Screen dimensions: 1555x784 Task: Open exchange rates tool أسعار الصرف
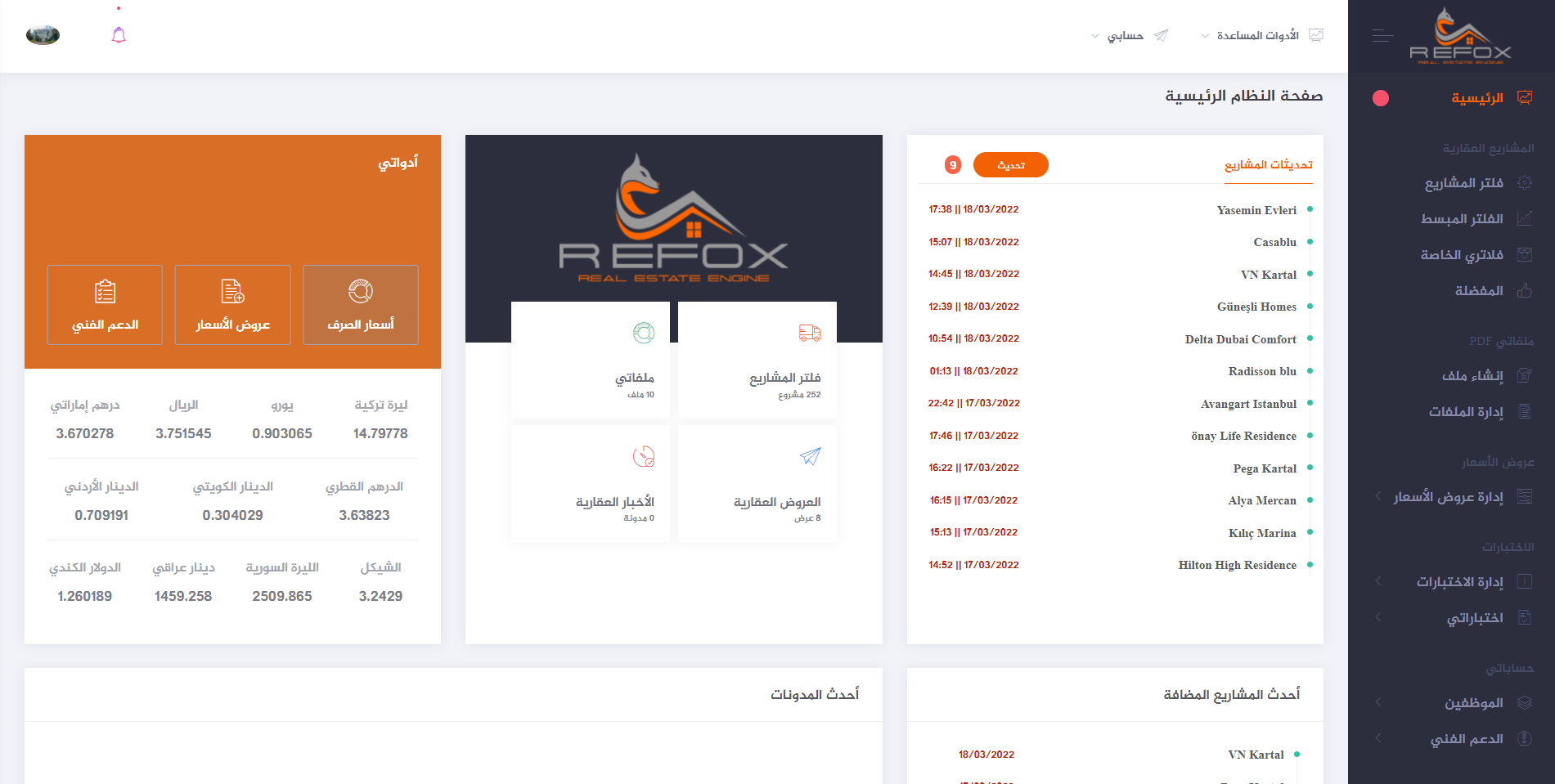[x=361, y=305]
